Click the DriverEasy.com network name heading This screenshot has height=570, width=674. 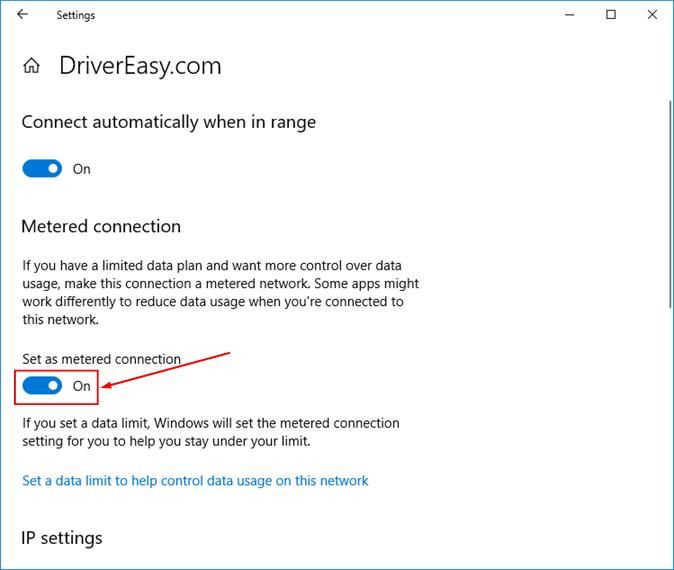(x=140, y=67)
